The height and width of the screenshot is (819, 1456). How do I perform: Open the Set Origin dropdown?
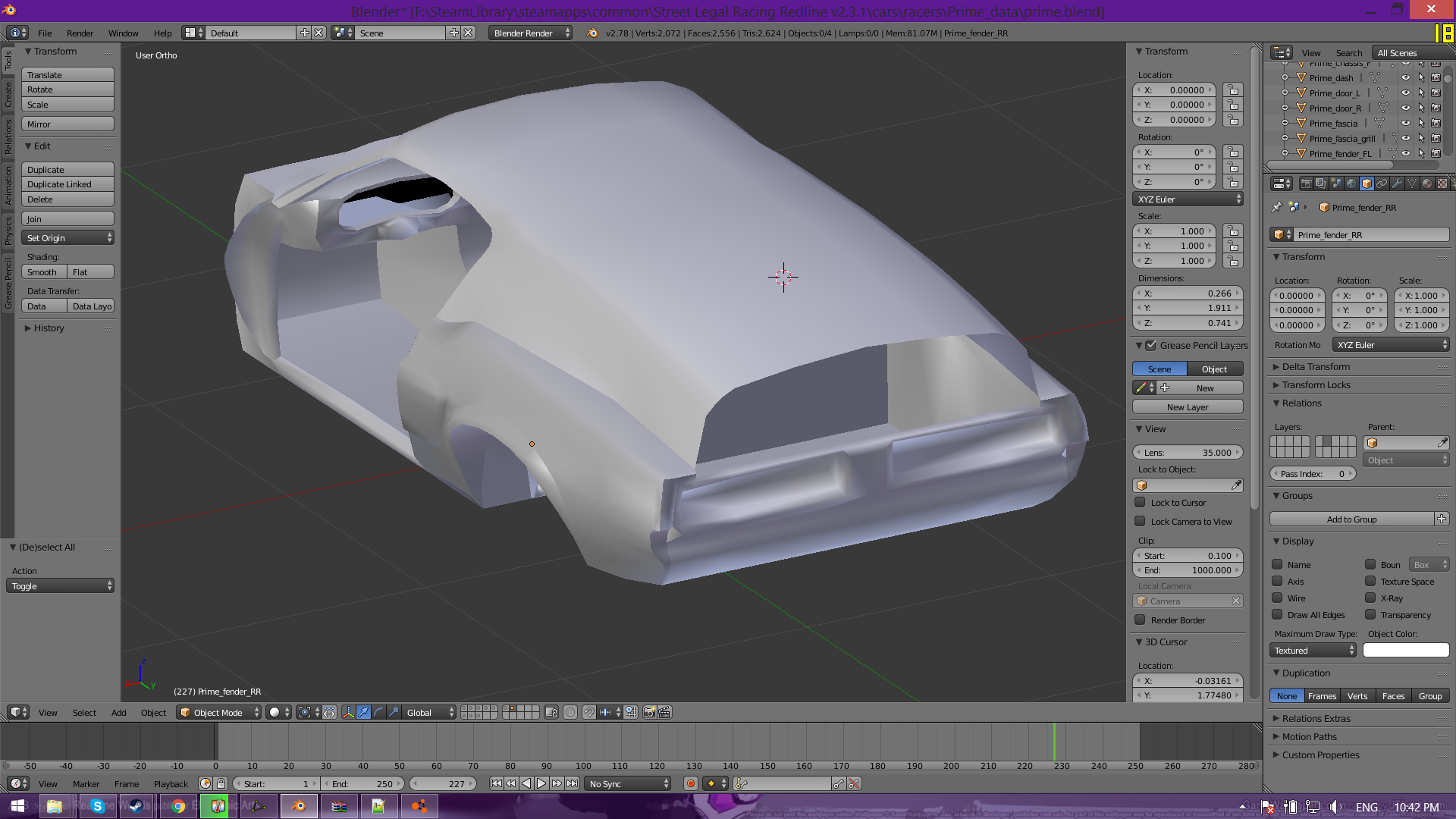[68, 237]
